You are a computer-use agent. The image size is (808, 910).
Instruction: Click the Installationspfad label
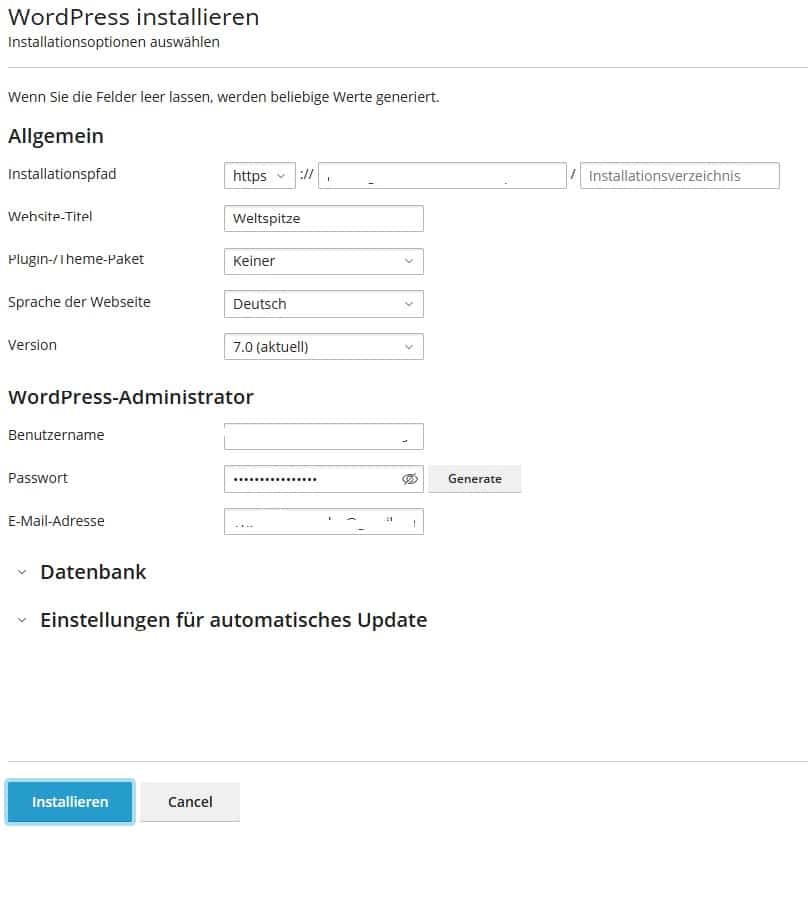point(62,174)
